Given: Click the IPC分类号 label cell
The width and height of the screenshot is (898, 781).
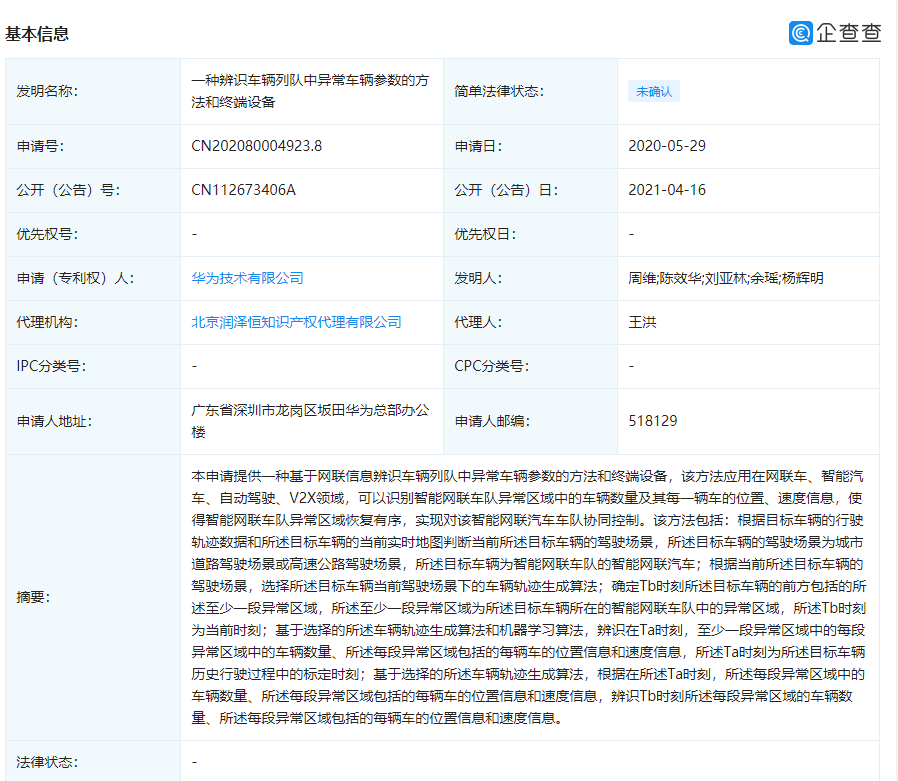Looking at the screenshot, I should coord(93,366).
